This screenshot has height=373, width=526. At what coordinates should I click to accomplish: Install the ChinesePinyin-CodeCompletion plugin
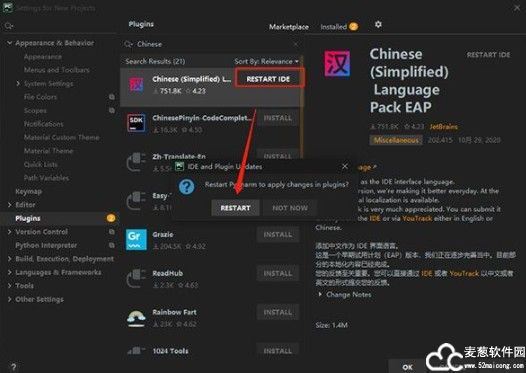click(278, 118)
